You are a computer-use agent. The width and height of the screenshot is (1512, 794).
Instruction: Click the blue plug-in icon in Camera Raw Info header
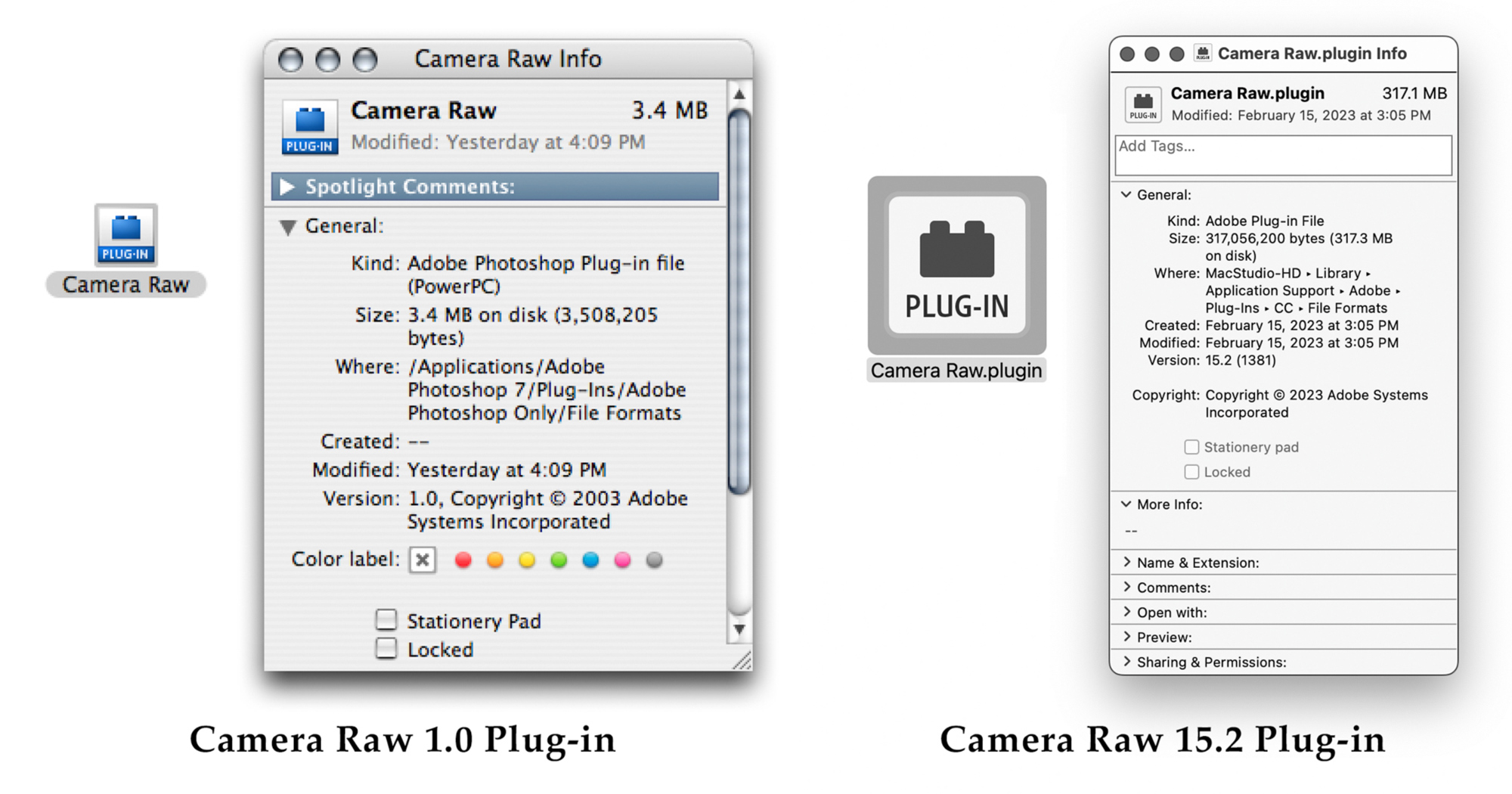coord(309,127)
